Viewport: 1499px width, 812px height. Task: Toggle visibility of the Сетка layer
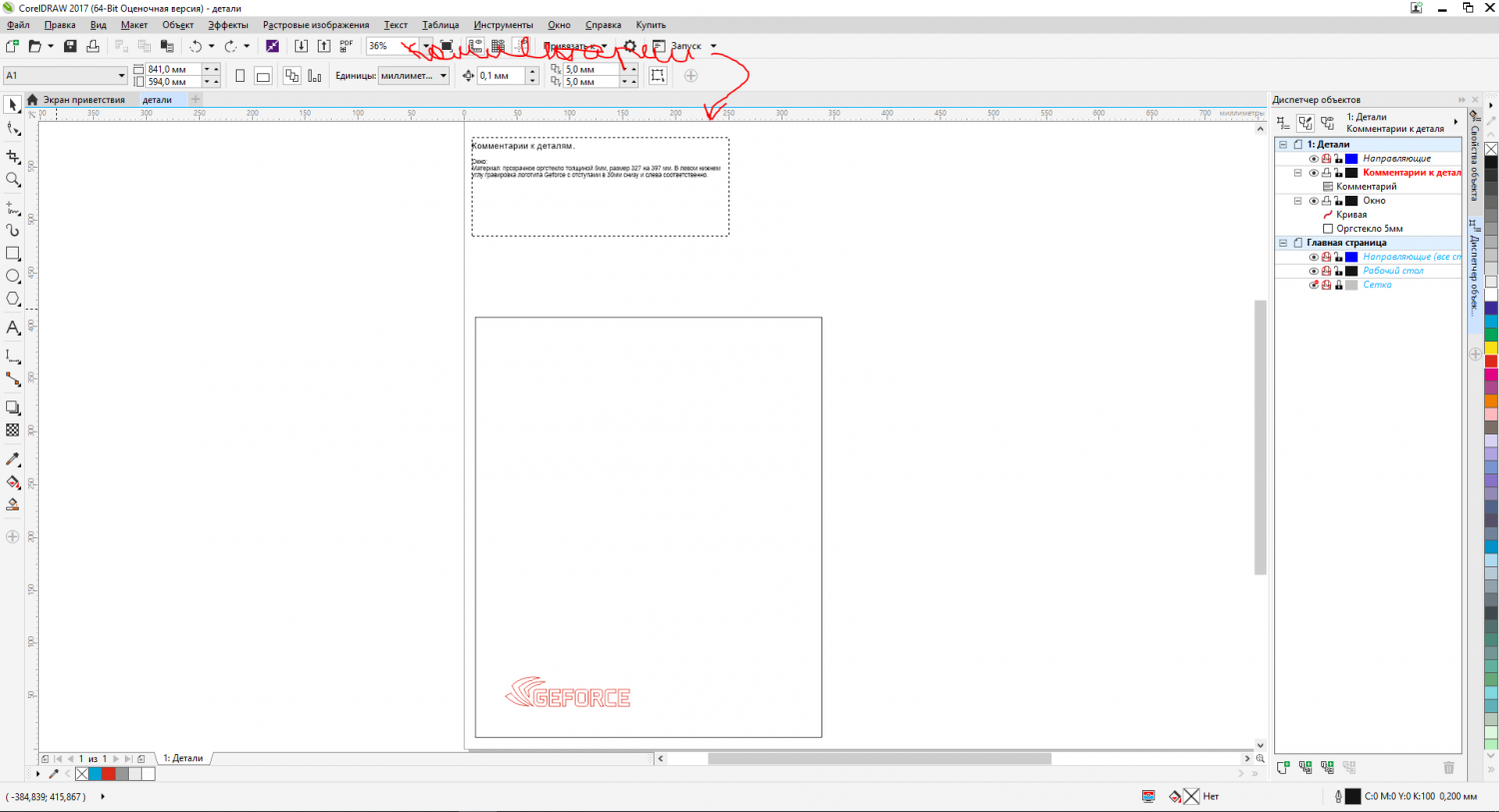1314,285
